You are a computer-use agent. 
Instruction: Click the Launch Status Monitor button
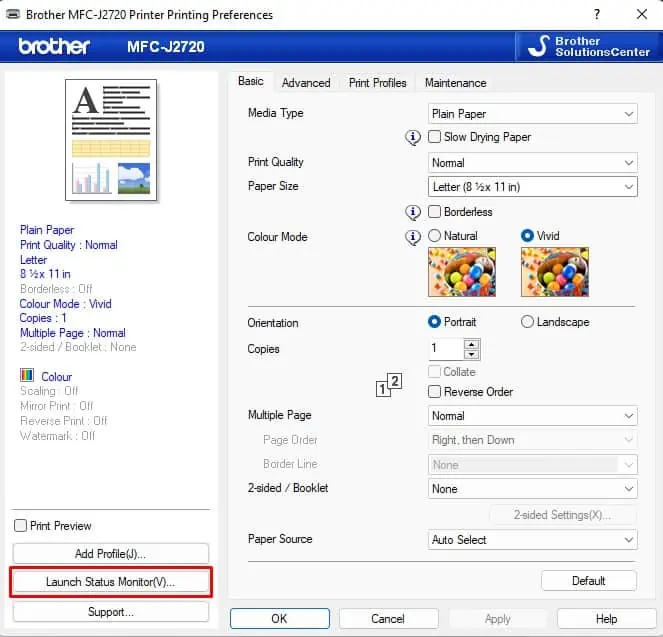[x=110, y=582]
